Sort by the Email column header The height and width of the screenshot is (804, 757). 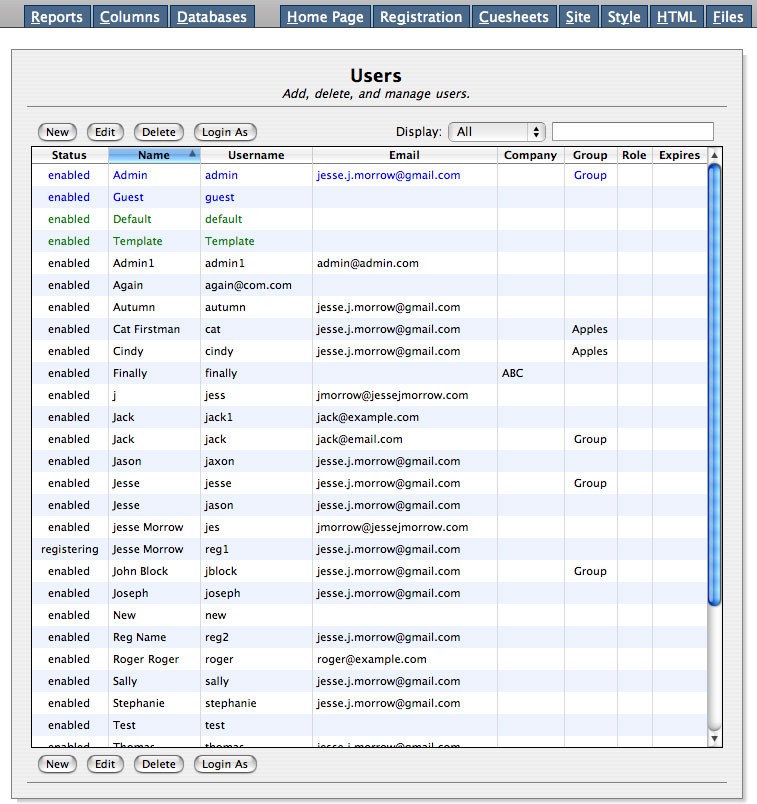pyautogui.click(x=404, y=155)
